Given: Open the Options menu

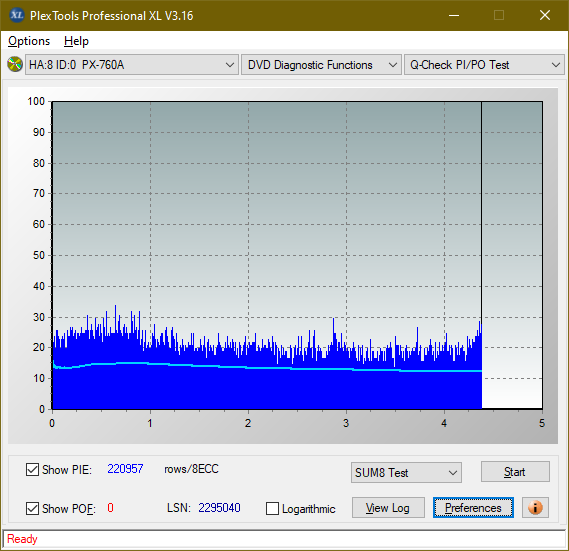Looking at the screenshot, I should pos(29,41).
